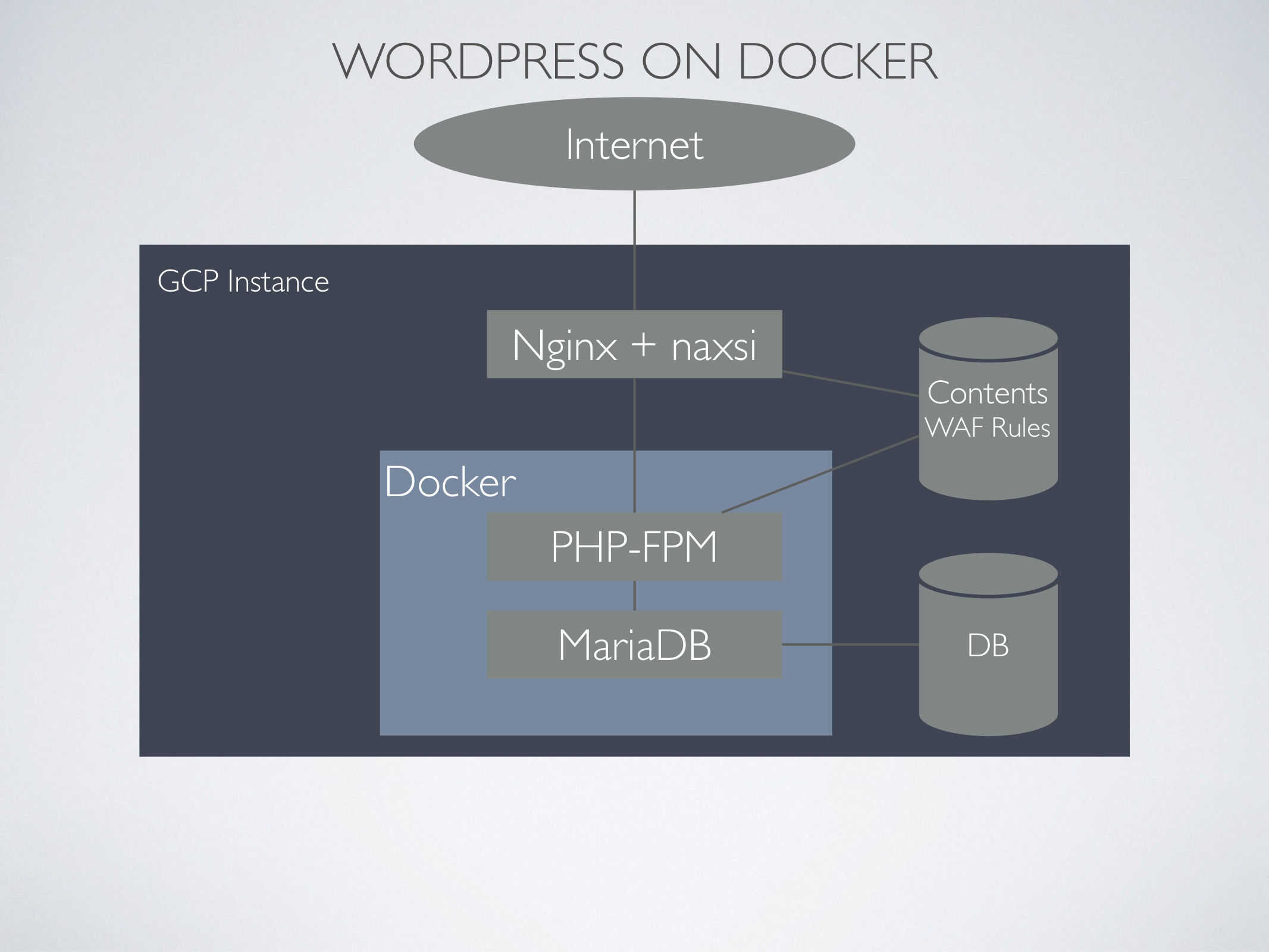Click the connector between MariaDB and DB
This screenshot has width=1269, height=952.
[x=851, y=646]
